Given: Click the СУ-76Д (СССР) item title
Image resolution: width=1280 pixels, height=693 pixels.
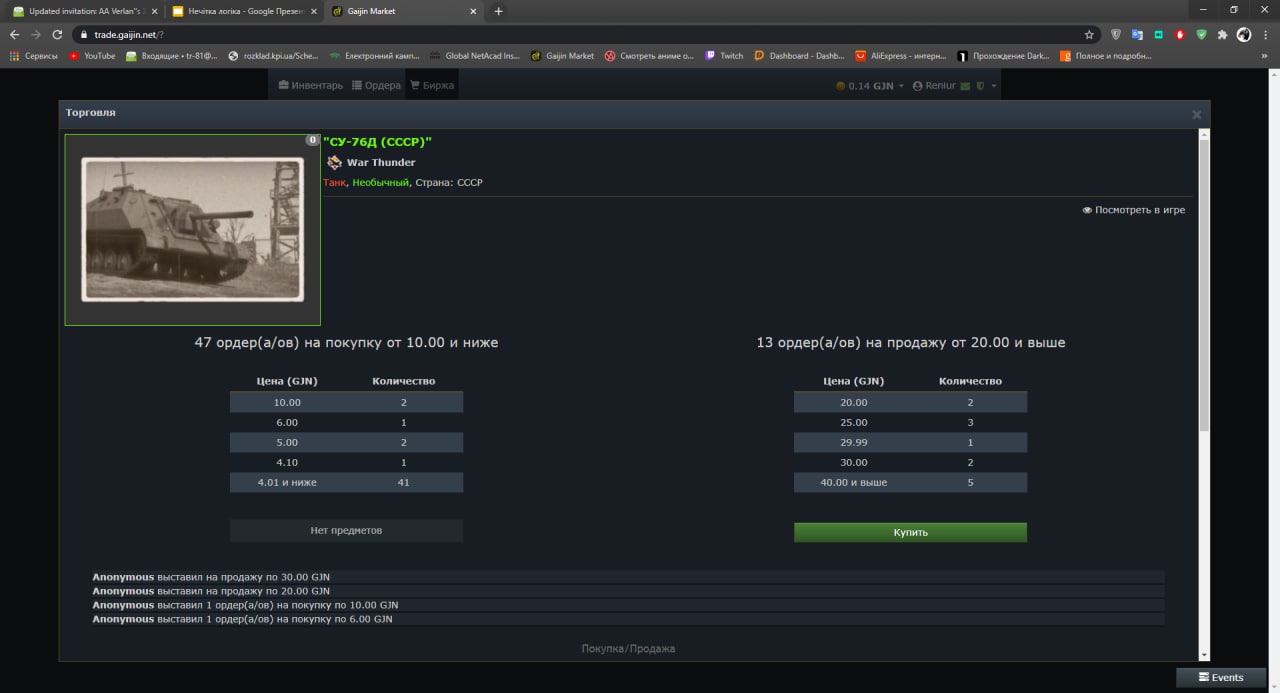Looking at the screenshot, I should (377, 142).
